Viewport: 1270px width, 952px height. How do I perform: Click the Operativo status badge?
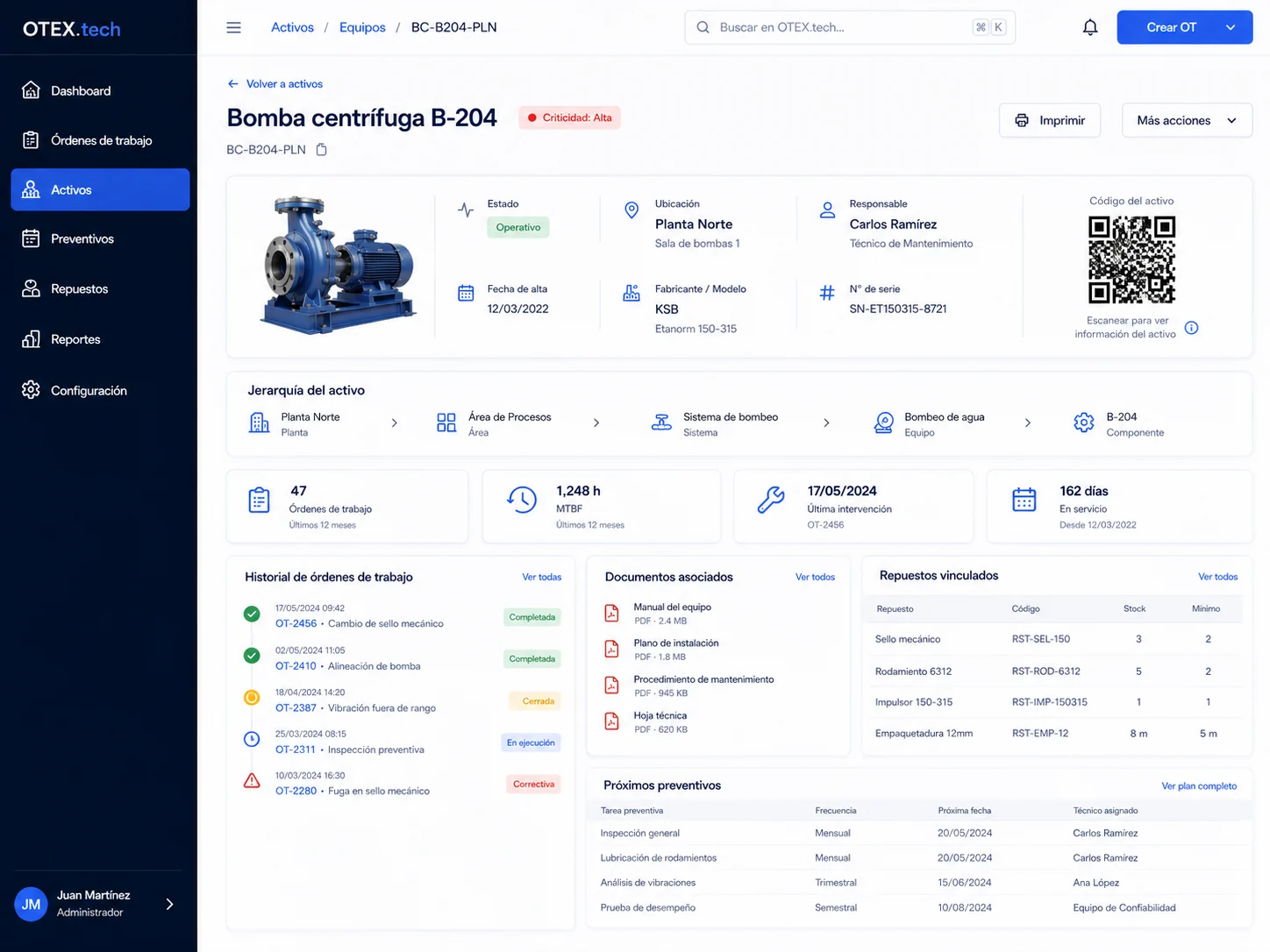[x=518, y=227]
